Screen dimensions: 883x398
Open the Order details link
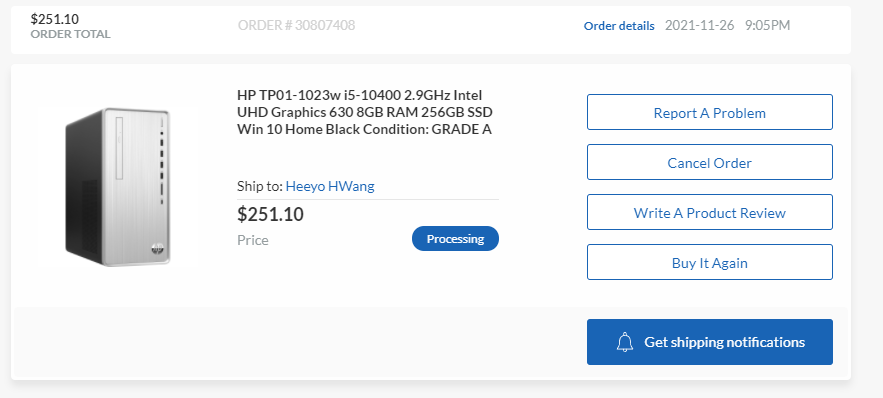click(x=619, y=26)
